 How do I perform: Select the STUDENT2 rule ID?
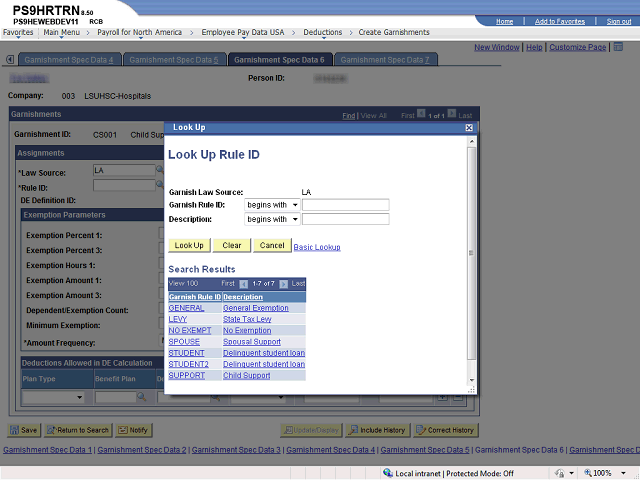click(x=189, y=364)
